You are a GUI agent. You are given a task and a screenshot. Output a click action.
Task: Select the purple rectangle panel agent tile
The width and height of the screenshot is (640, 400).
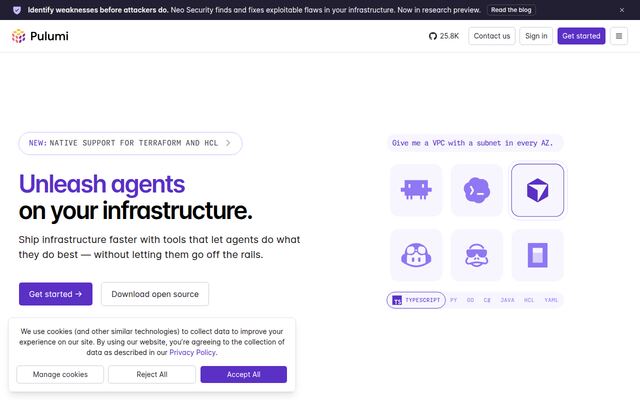click(x=537, y=255)
